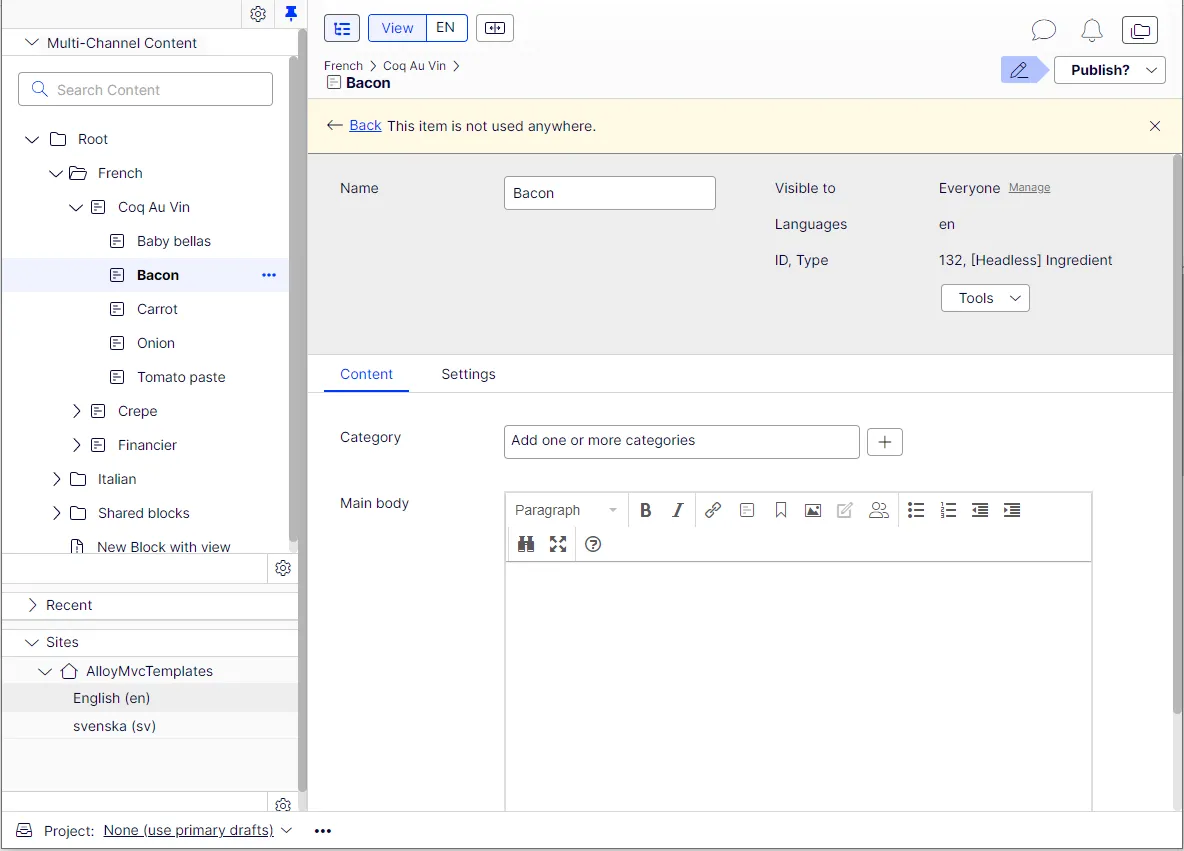1184x851 pixels.
Task: Click the Back link in notification
Action: [x=365, y=125]
